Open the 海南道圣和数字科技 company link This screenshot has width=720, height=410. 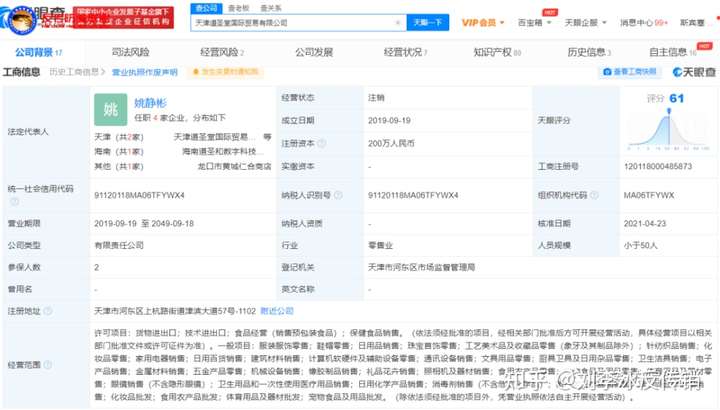point(223,152)
